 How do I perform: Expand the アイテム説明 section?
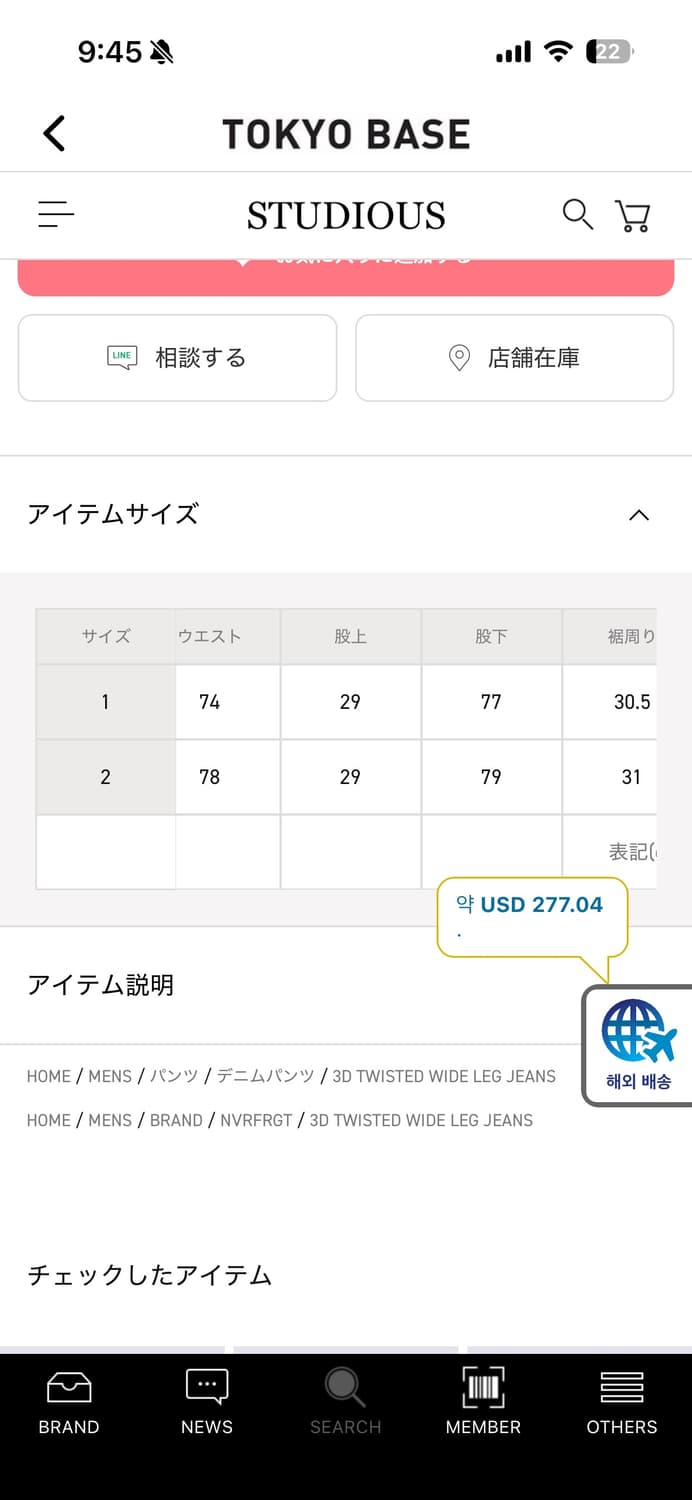point(300,985)
